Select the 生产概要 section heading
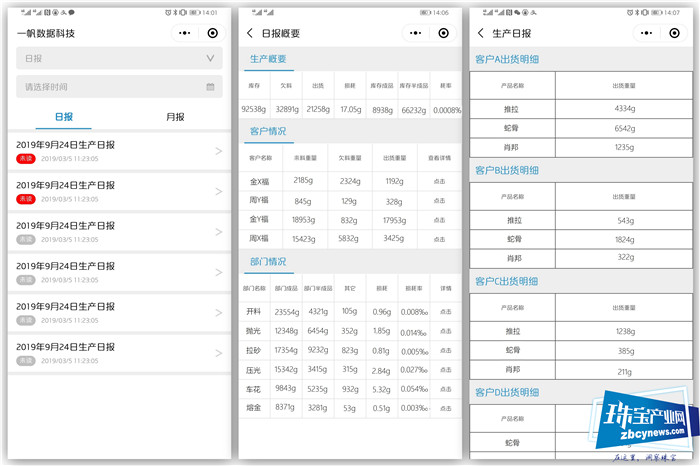 268,59
